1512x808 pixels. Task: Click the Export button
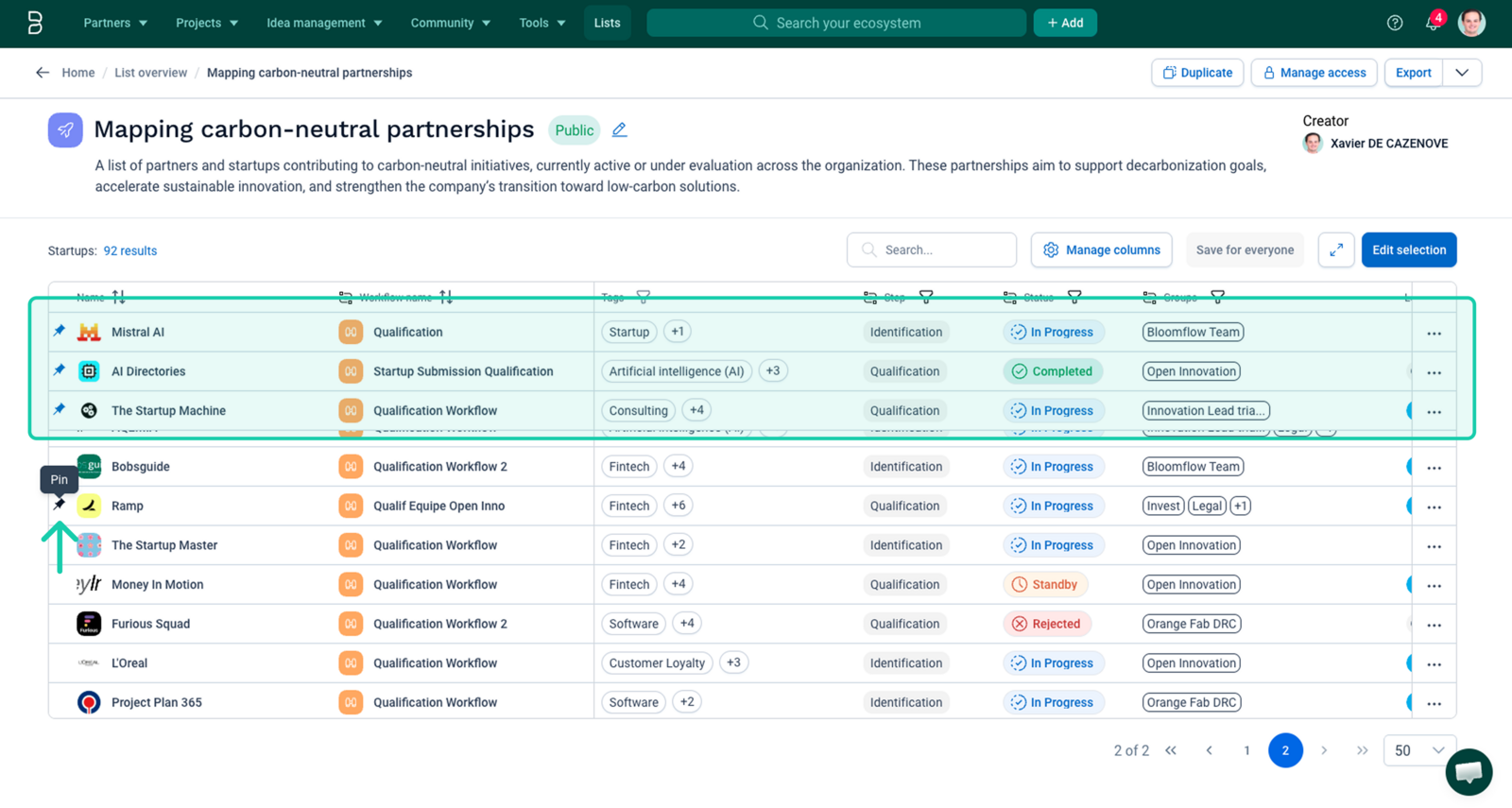pyautogui.click(x=1414, y=73)
